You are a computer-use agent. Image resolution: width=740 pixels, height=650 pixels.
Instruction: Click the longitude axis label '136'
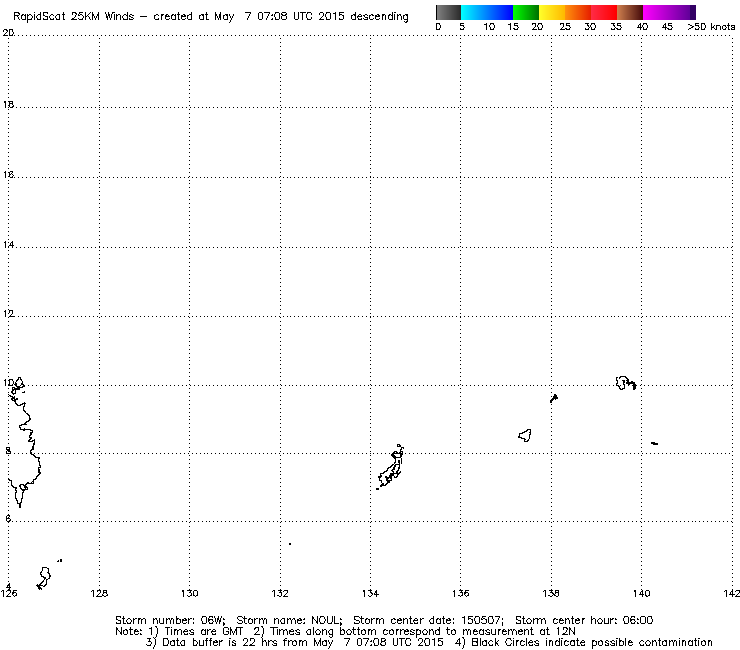[x=461, y=593]
